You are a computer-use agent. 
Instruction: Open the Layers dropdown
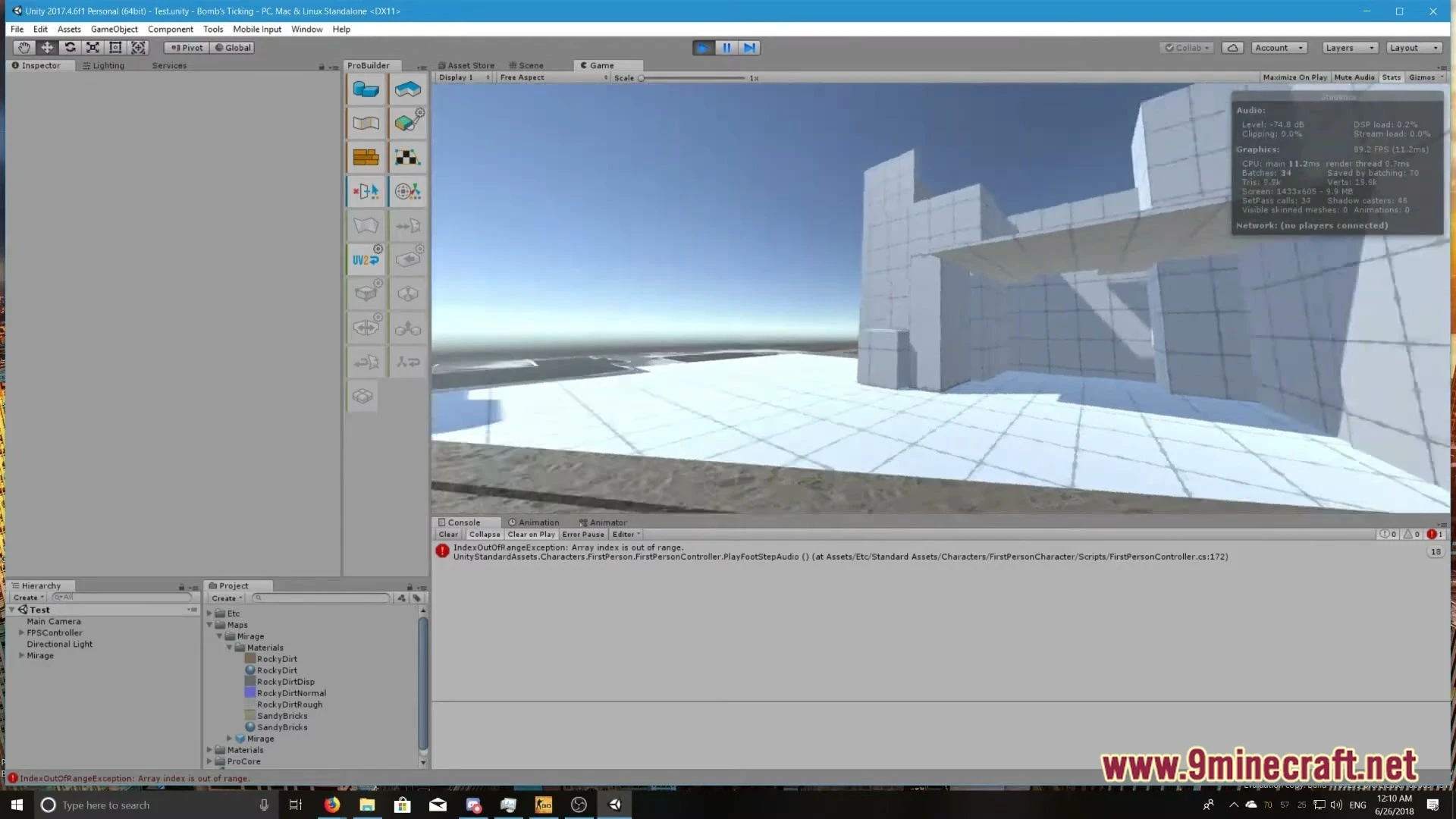[1350, 48]
